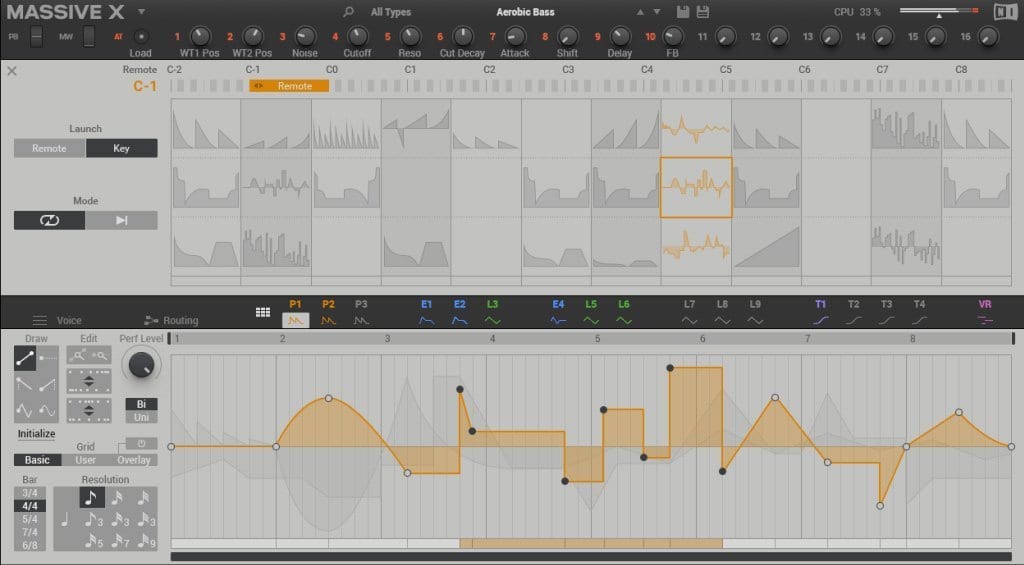Open the E1 envelope tab
The width and height of the screenshot is (1024, 565).
coord(426,313)
